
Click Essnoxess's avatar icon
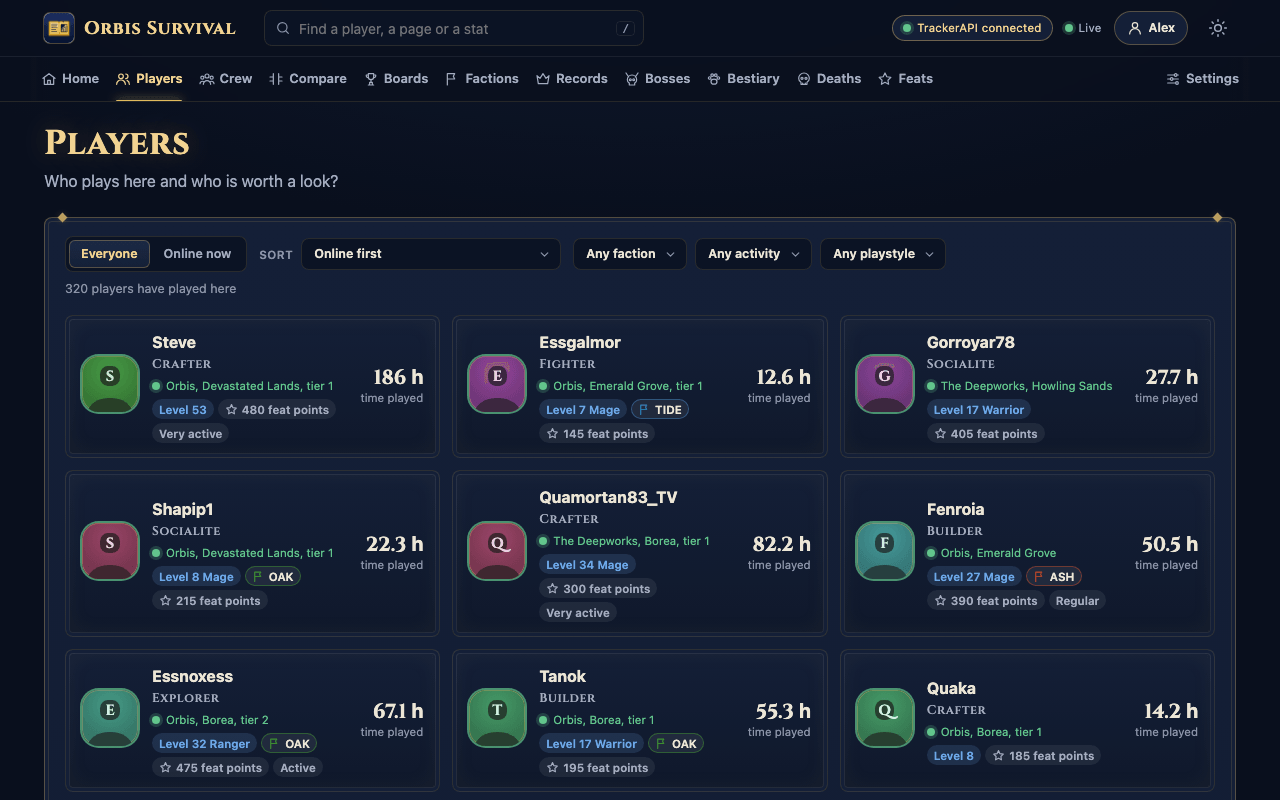[x=110, y=718]
